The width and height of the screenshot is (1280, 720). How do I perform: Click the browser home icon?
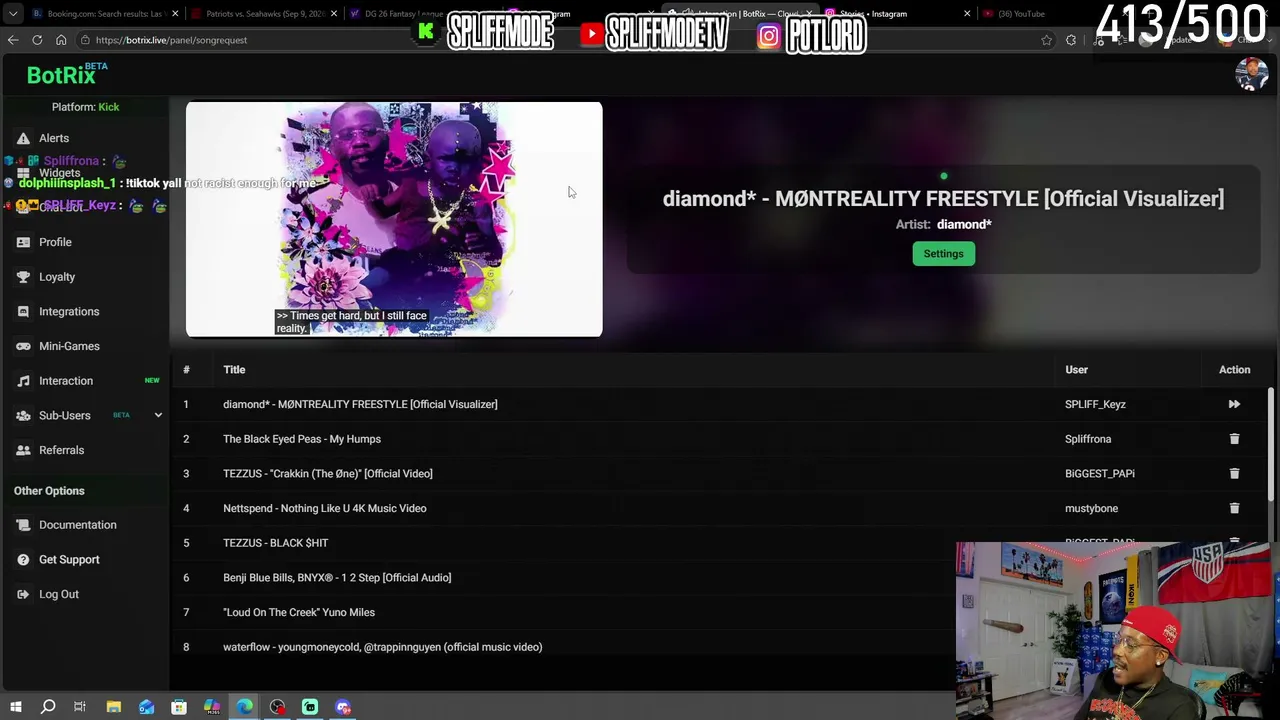click(x=61, y=40)
